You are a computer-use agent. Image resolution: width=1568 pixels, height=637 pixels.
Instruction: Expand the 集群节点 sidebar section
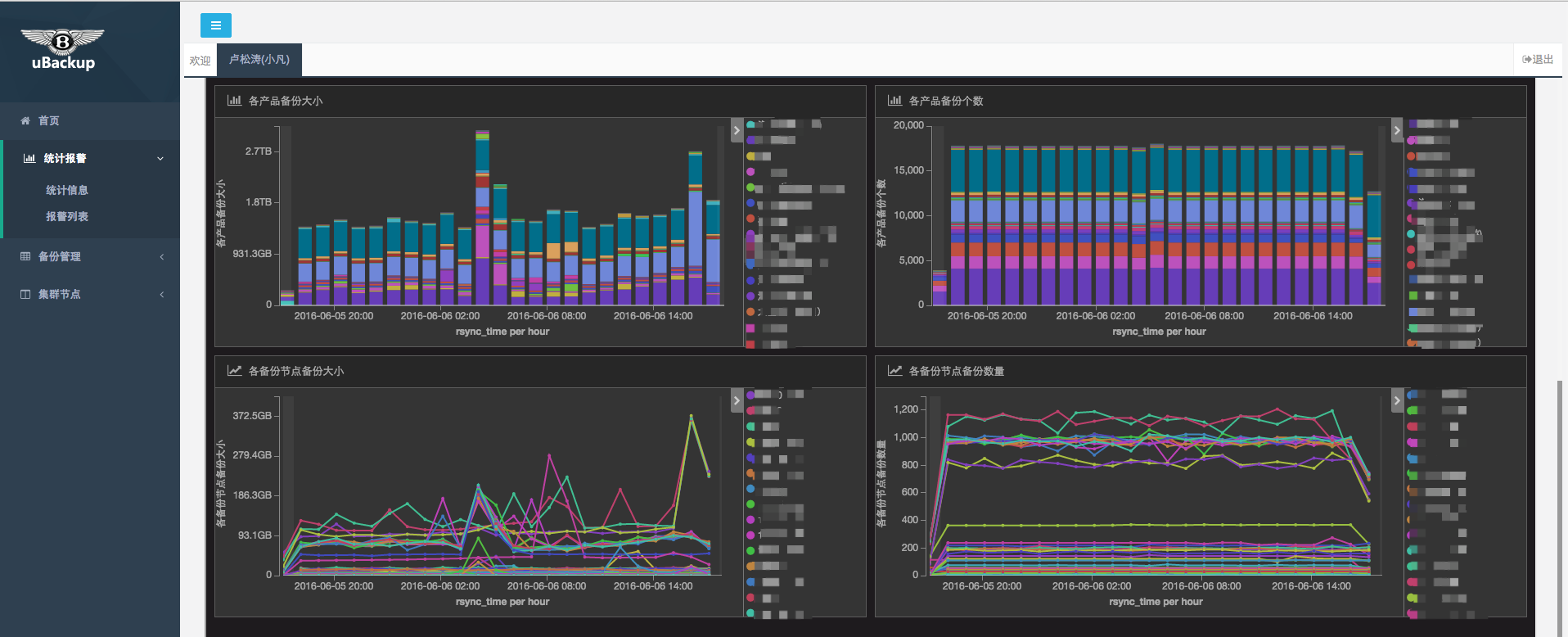[x=90, y=294]
